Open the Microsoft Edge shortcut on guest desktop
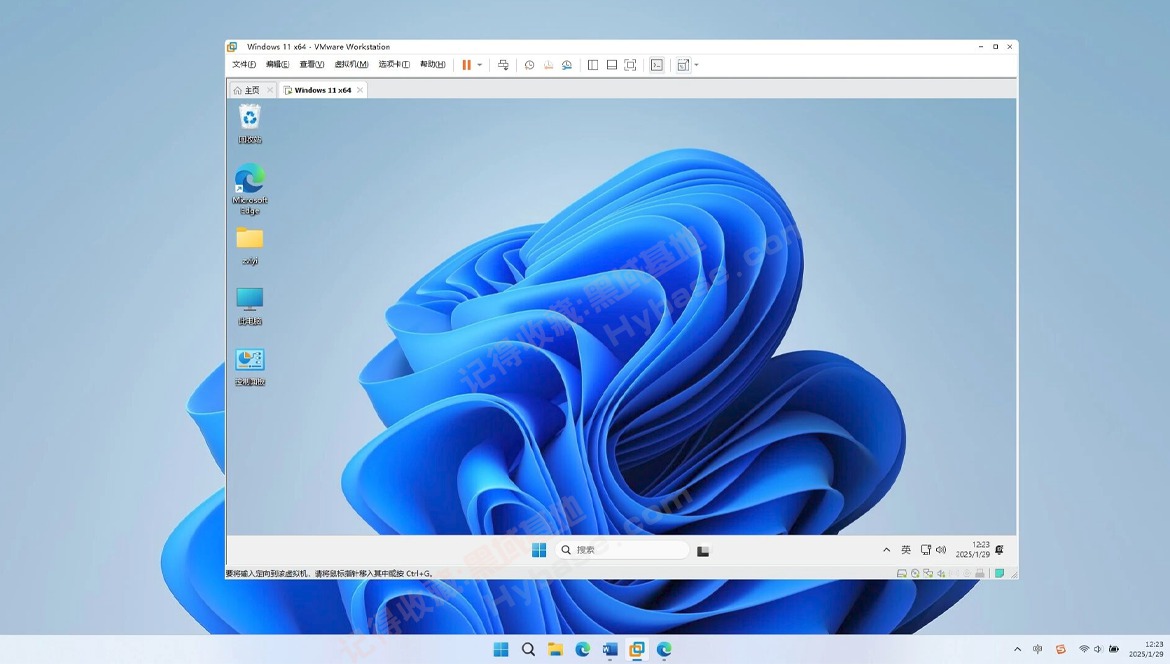The width and height of the screenshot is (1170, 664). coord(250,180)
